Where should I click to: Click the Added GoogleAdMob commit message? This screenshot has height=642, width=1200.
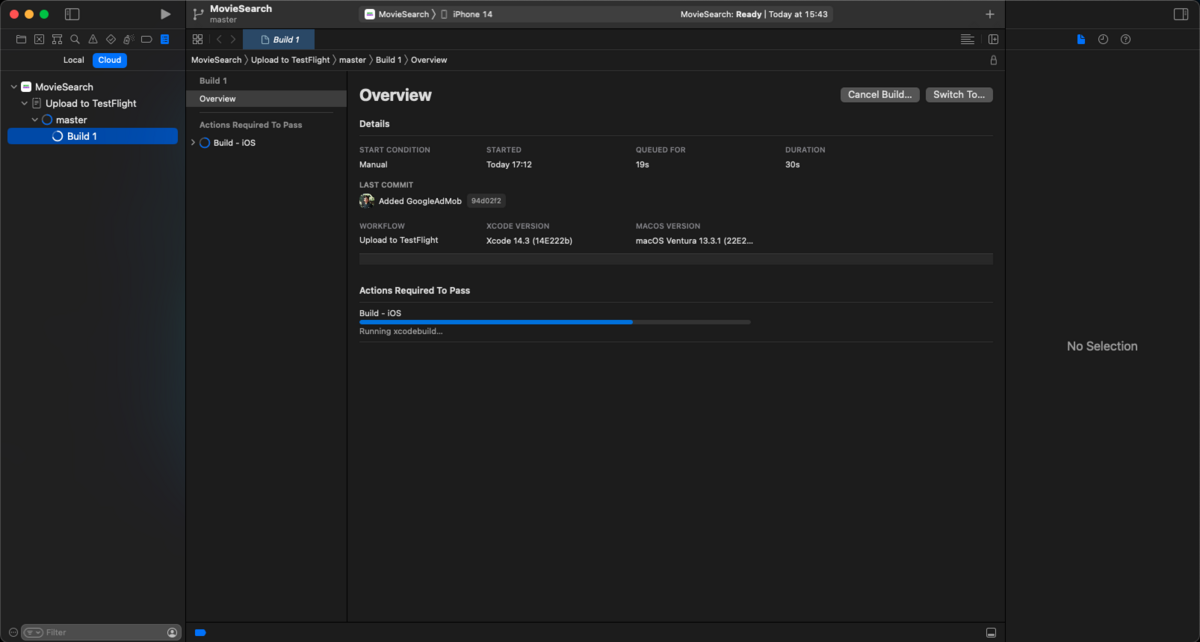click(420, 201)
